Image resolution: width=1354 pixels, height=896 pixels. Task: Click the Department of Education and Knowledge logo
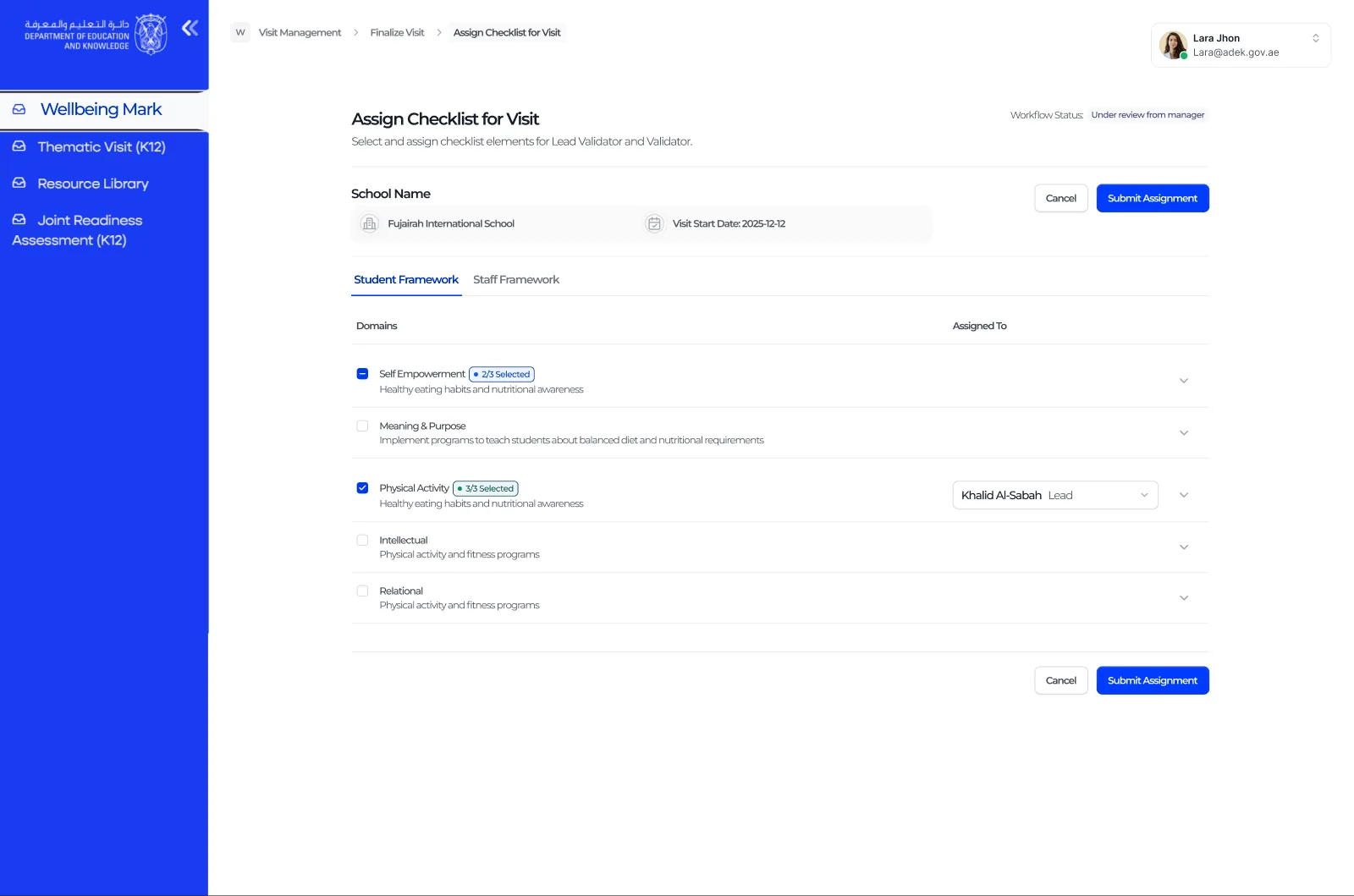coord(96,35)
